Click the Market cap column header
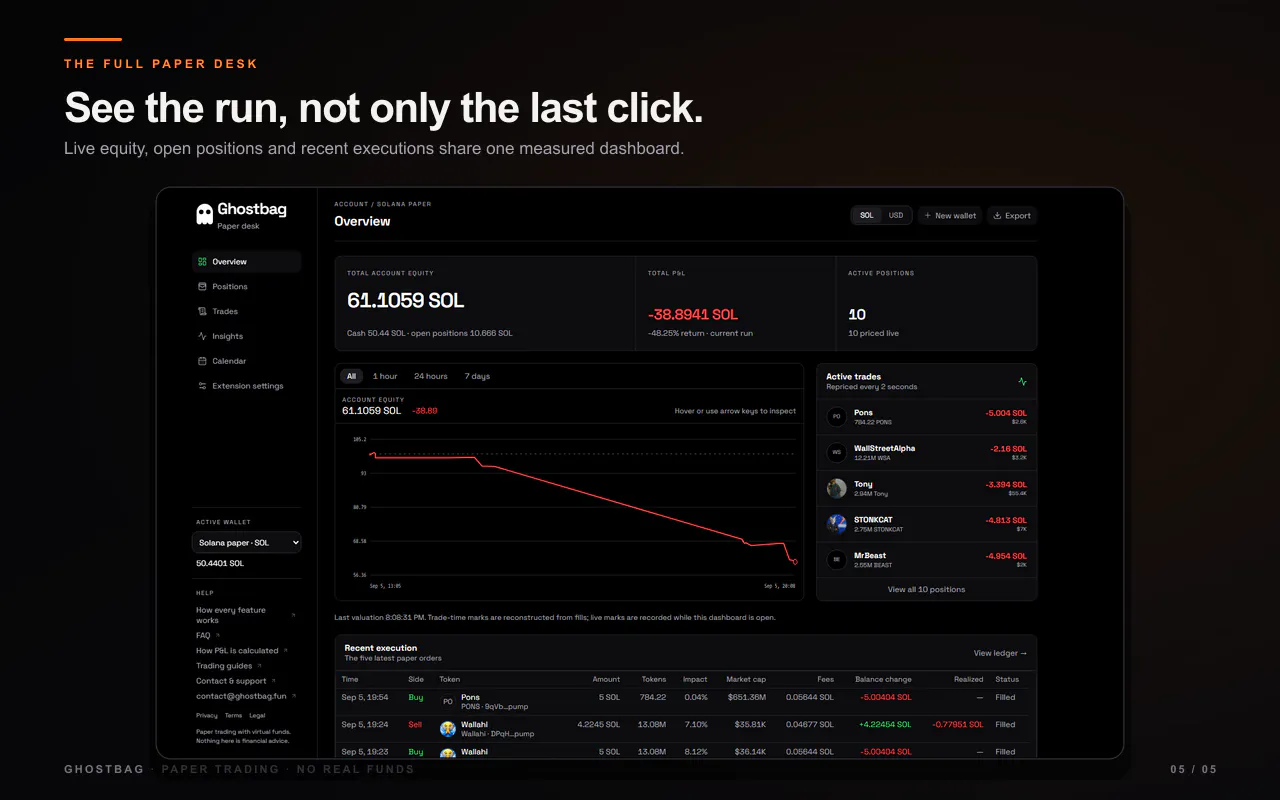1280x800 pixels. (x=746, y=680)
